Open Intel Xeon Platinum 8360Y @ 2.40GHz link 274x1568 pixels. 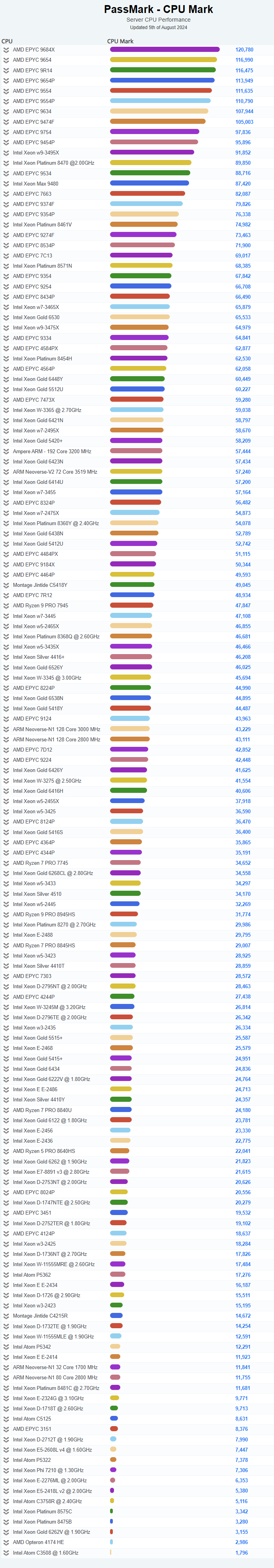click(55, 524)
